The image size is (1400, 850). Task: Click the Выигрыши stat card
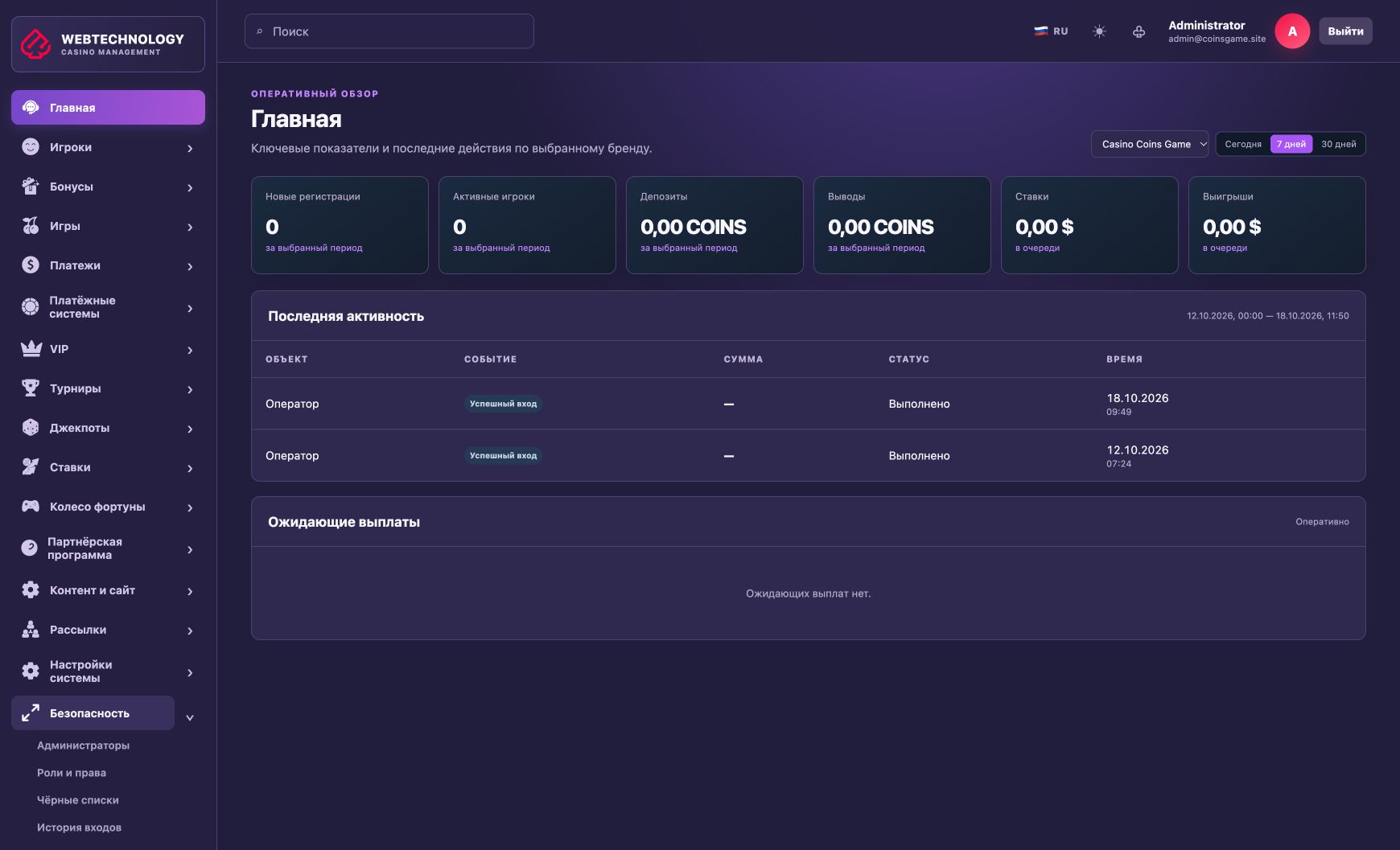[x=1277, y=225]
